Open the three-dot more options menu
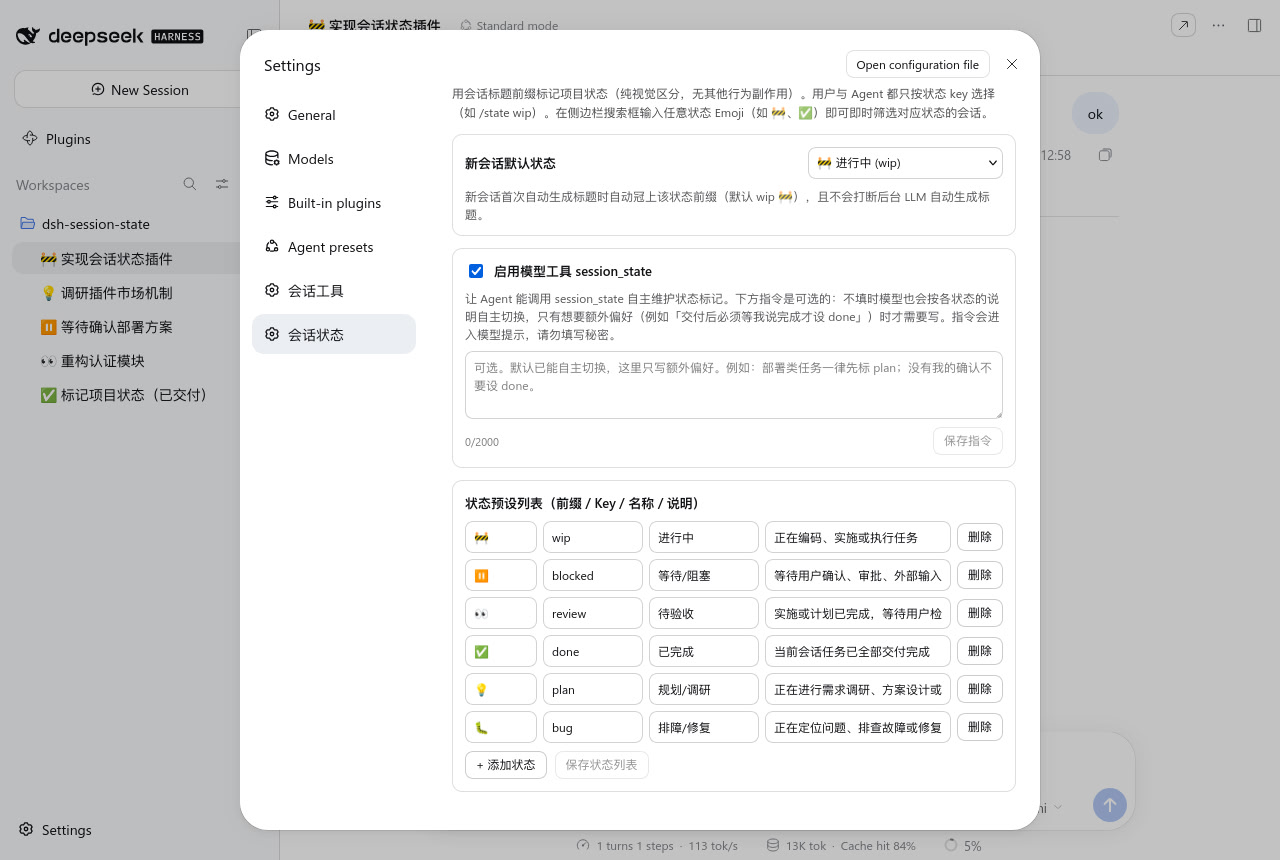Screen dimensions: 1280x860 tap(1218, 26)
